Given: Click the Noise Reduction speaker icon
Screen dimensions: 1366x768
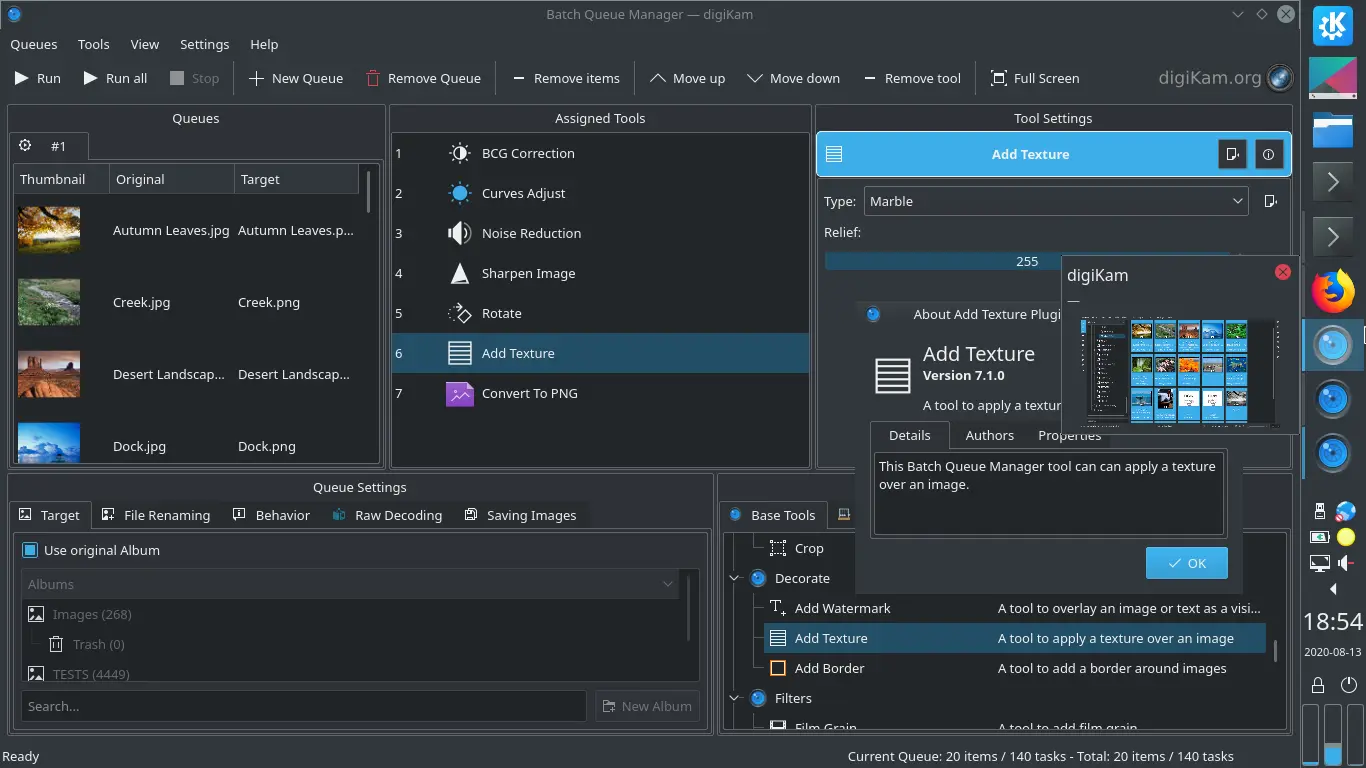Looking at the screenshot, I should pyautogui.click(x=459, y=233).
